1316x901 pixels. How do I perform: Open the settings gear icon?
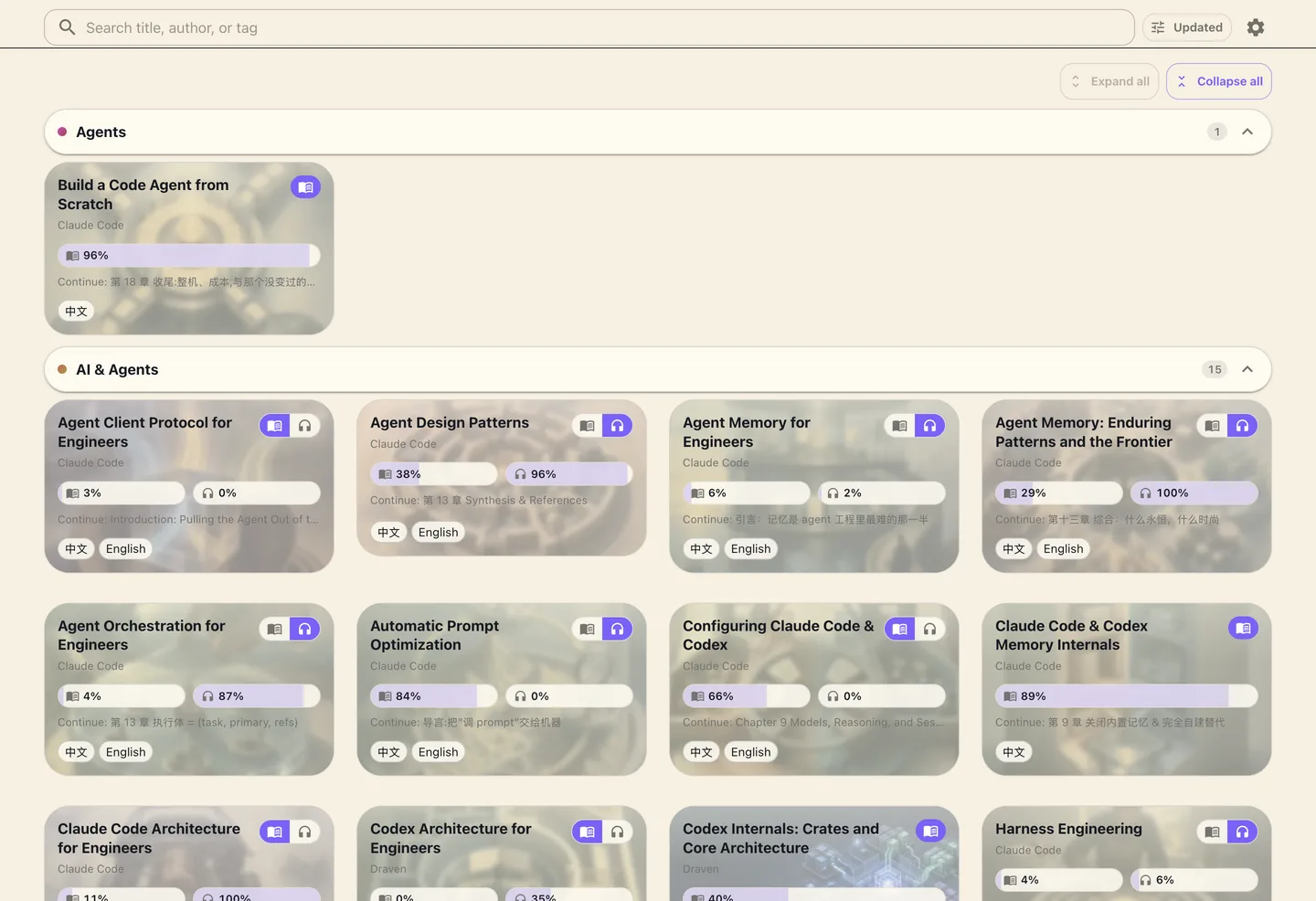(x=1256, y=27)
